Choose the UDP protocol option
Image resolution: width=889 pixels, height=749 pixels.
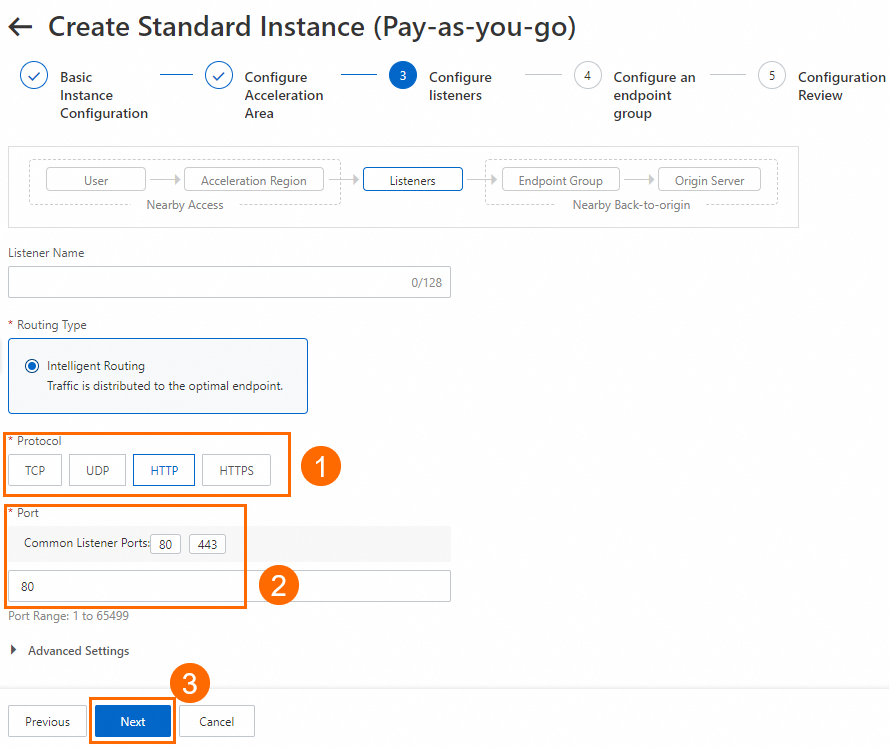click(x=97, y=470)
